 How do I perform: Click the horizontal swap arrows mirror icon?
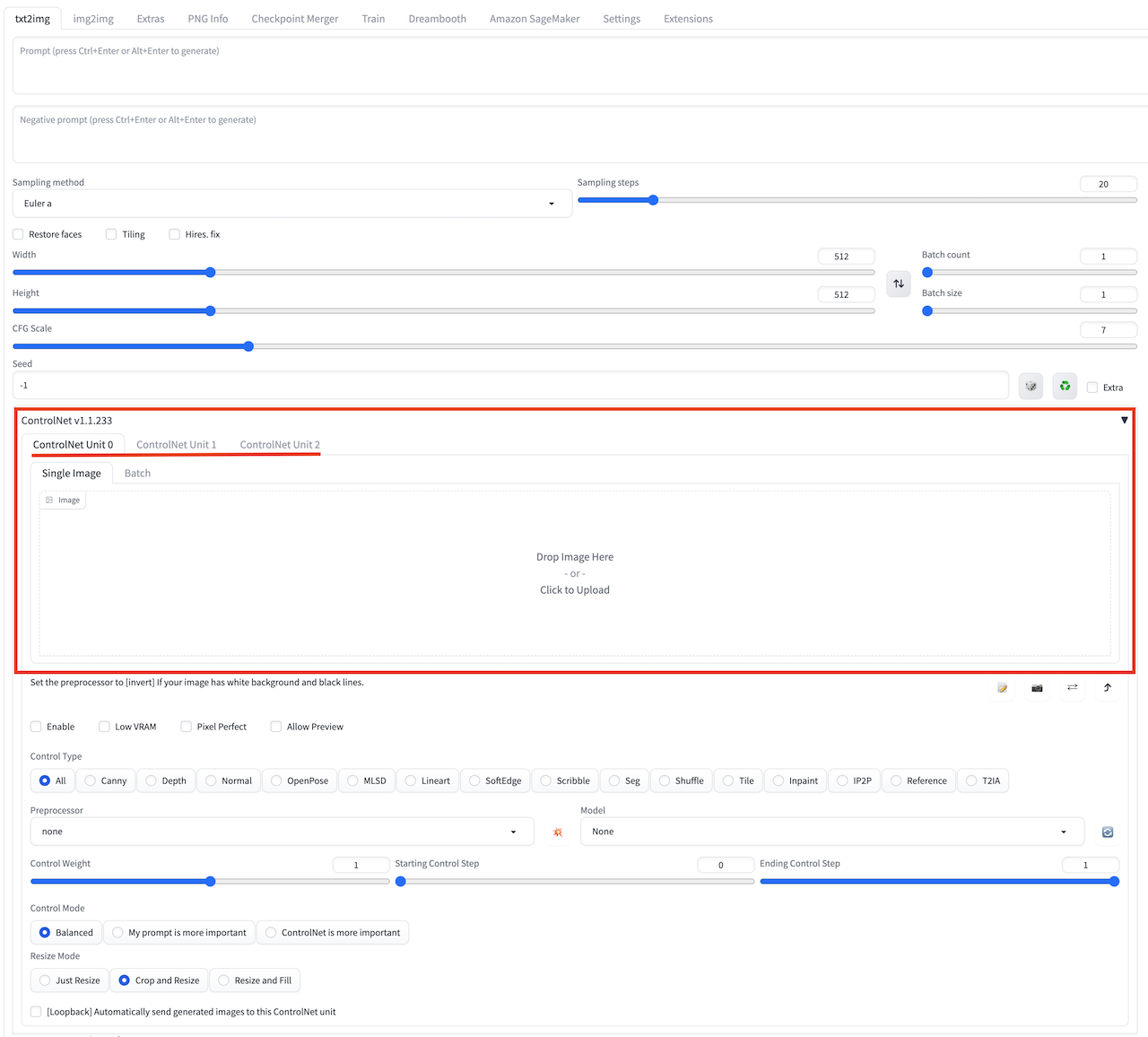1072,688
